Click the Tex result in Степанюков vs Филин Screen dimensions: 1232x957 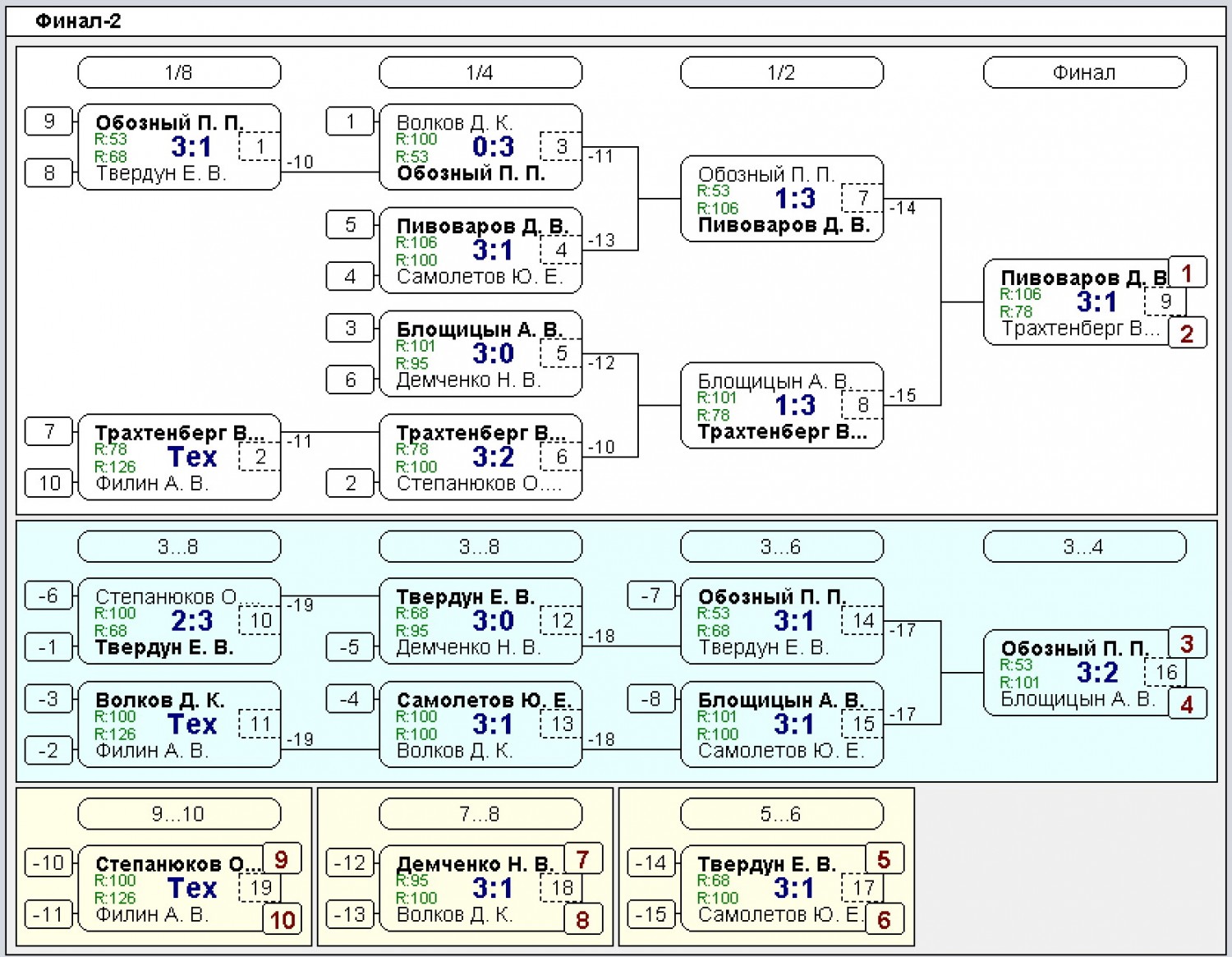coord(192,889)
